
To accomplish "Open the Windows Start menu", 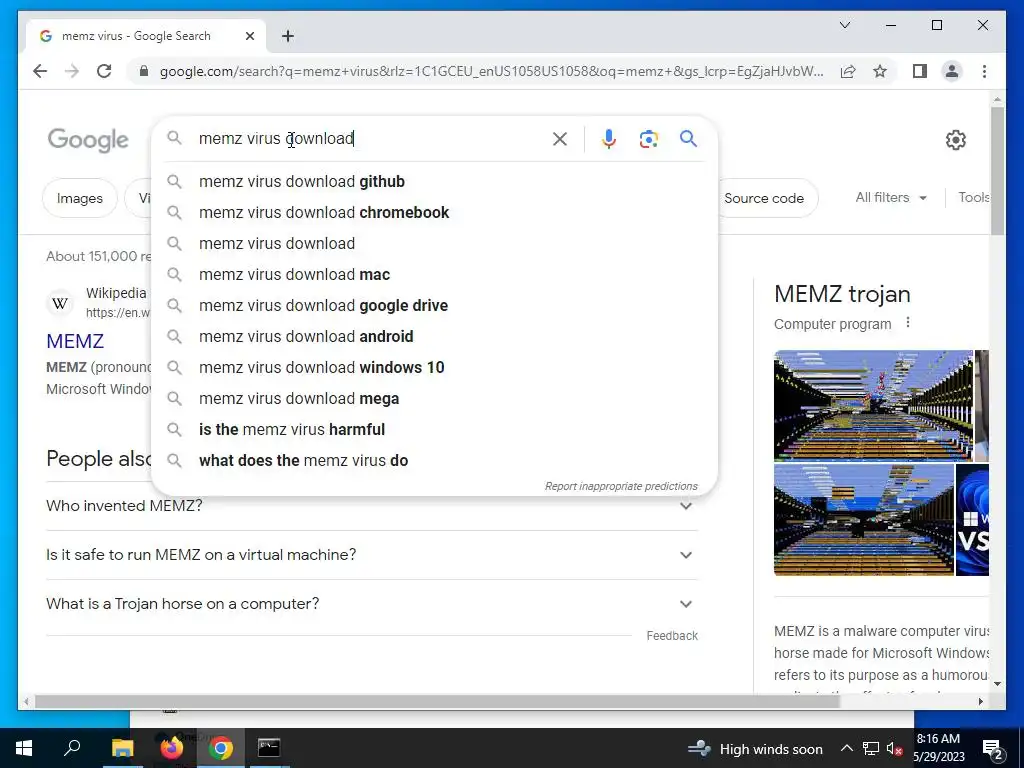I will [x=24, y=748].
